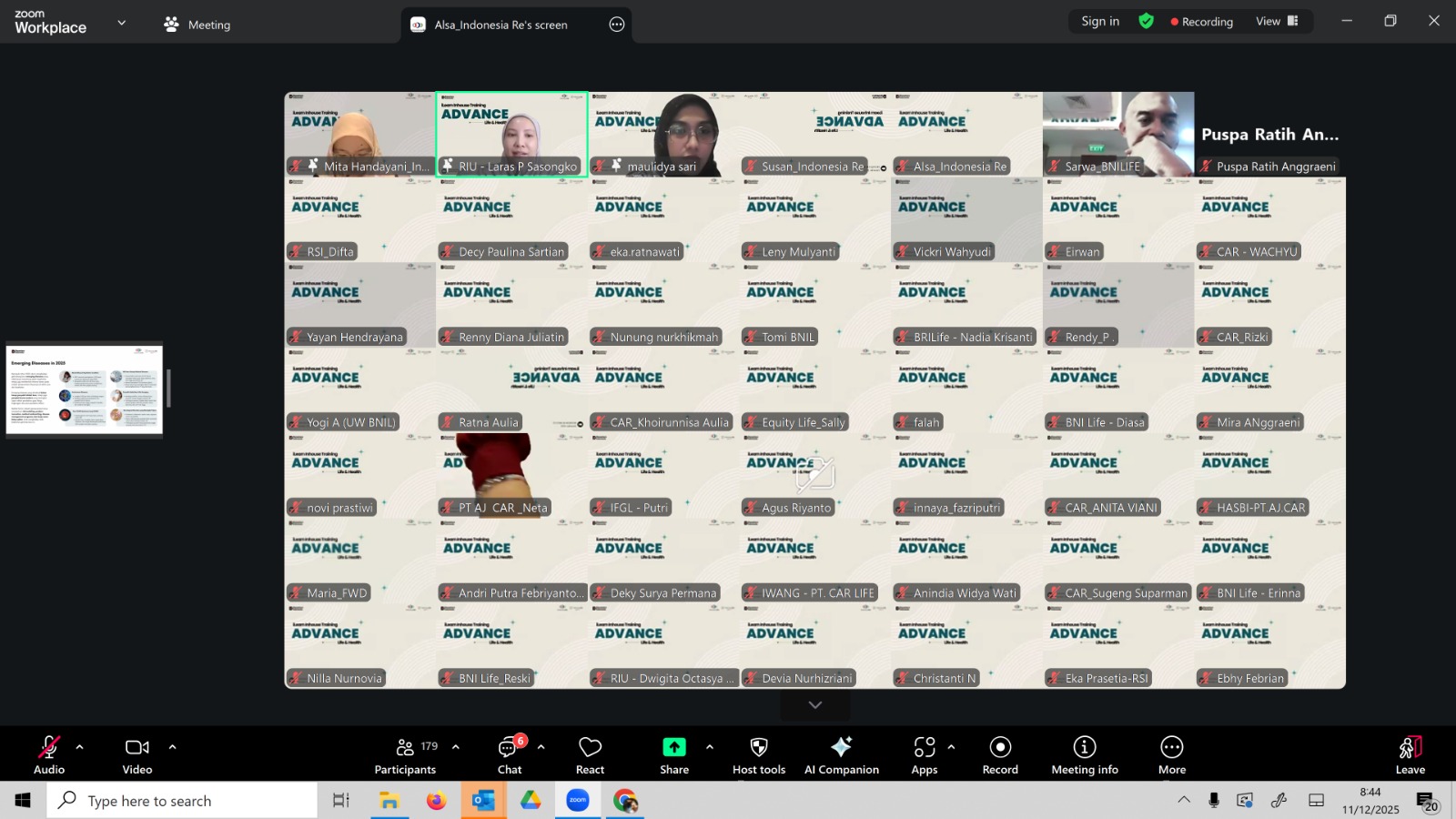The image size is (1456, 819).
Task: Switch to Alsa_Indonesia Re's screen tab
Action: [x=500, y=25]
